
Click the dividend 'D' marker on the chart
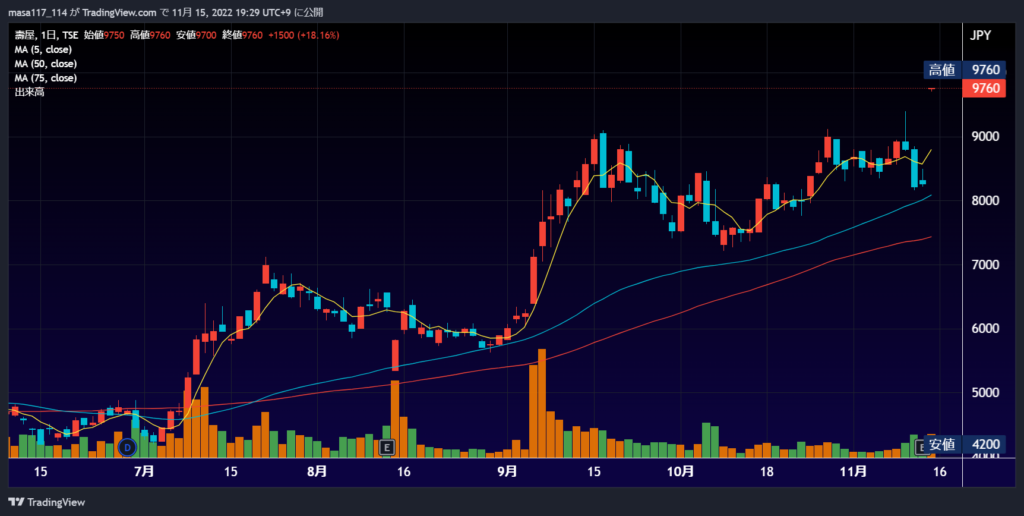[x=128, y=447]
